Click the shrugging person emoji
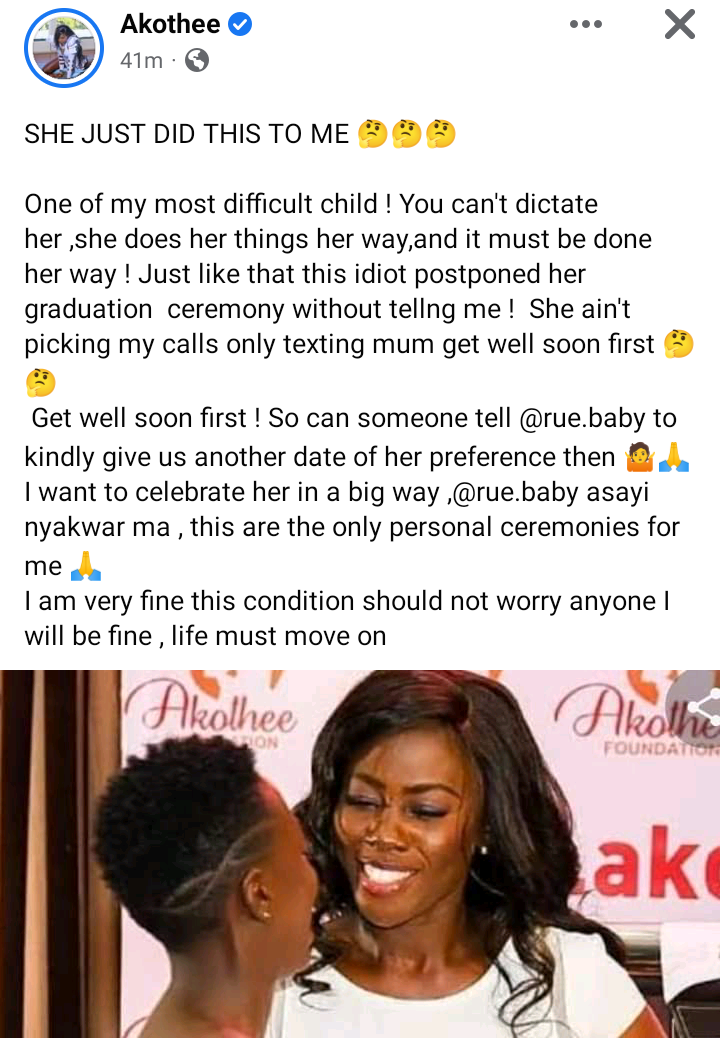 tap(639, 457)
